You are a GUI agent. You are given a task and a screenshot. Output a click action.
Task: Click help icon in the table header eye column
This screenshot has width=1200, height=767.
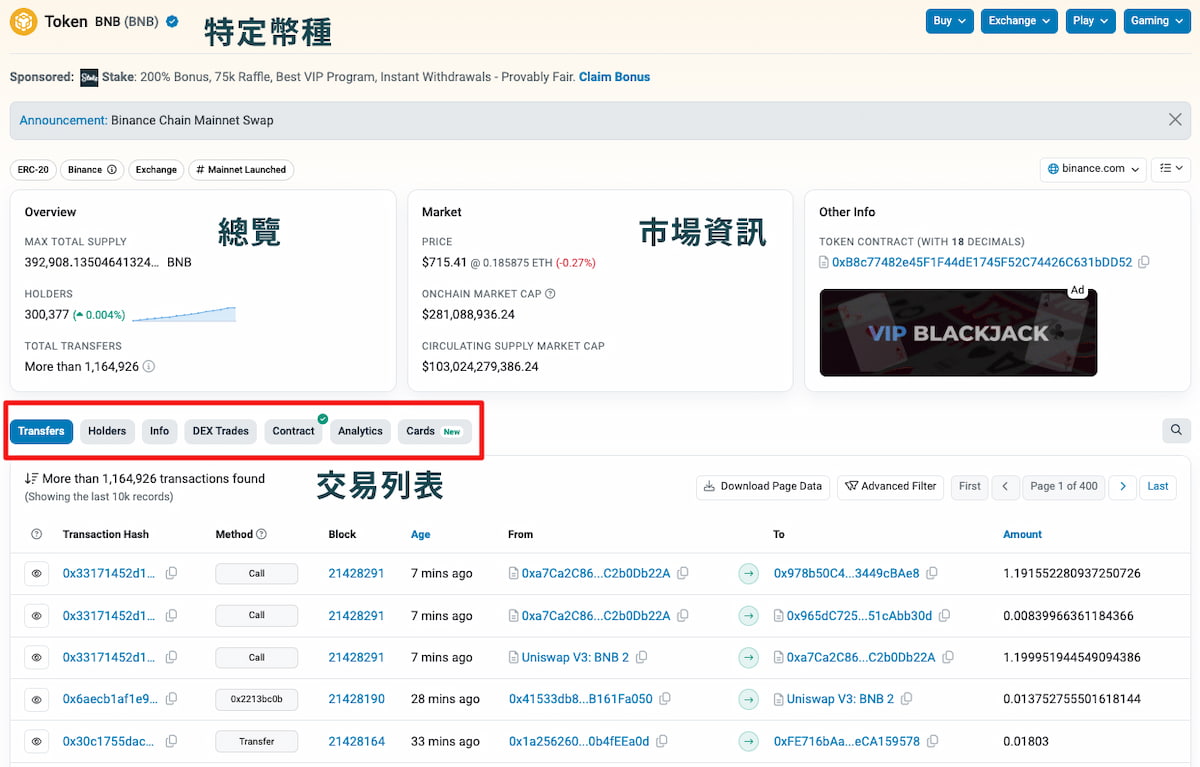click(37, 535)
